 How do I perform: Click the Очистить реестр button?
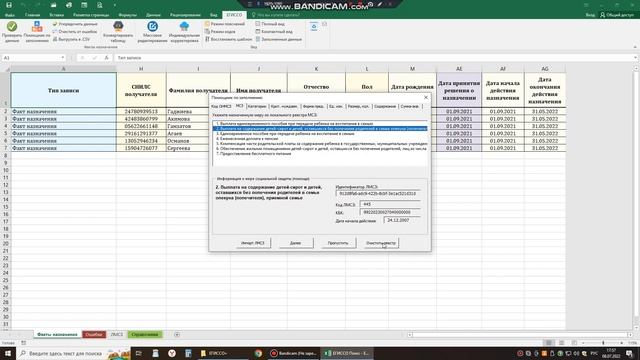click(381, 243)
